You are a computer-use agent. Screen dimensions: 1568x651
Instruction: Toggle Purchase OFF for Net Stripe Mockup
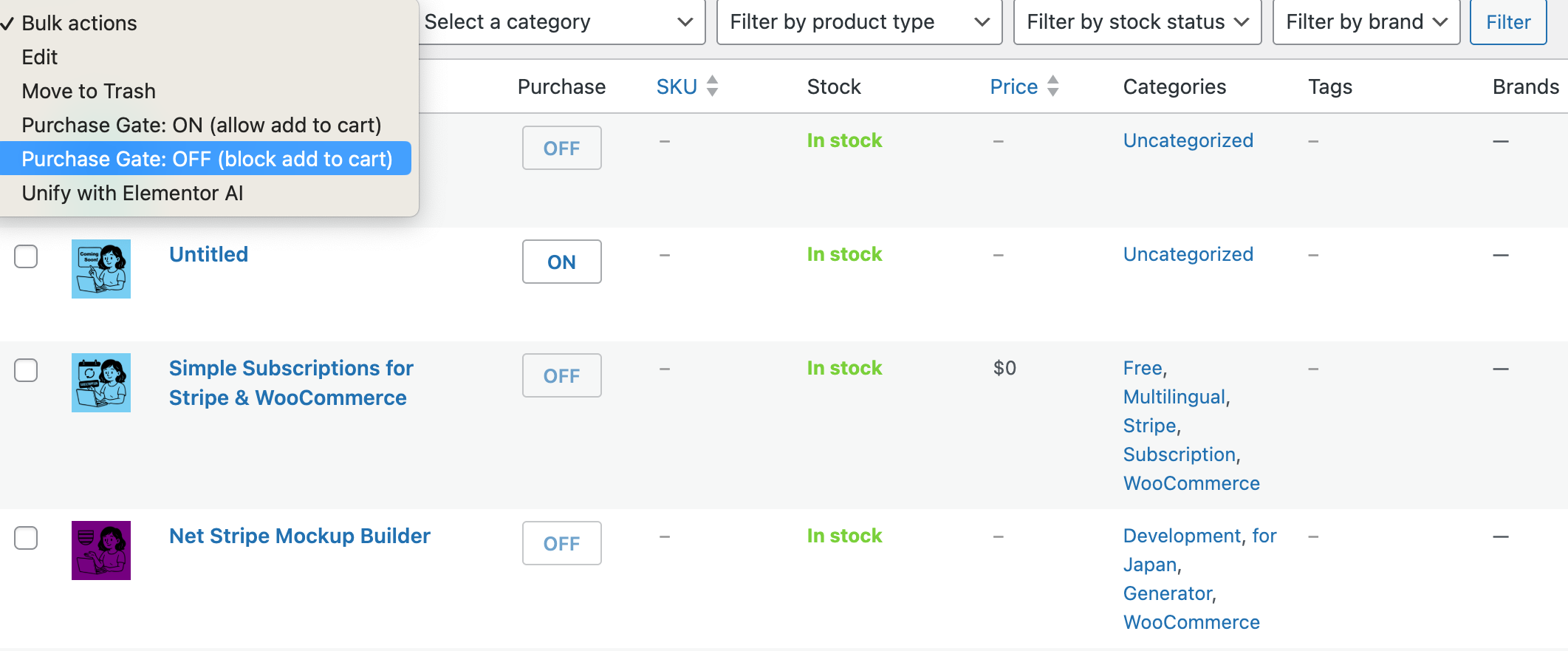[561, 543]
